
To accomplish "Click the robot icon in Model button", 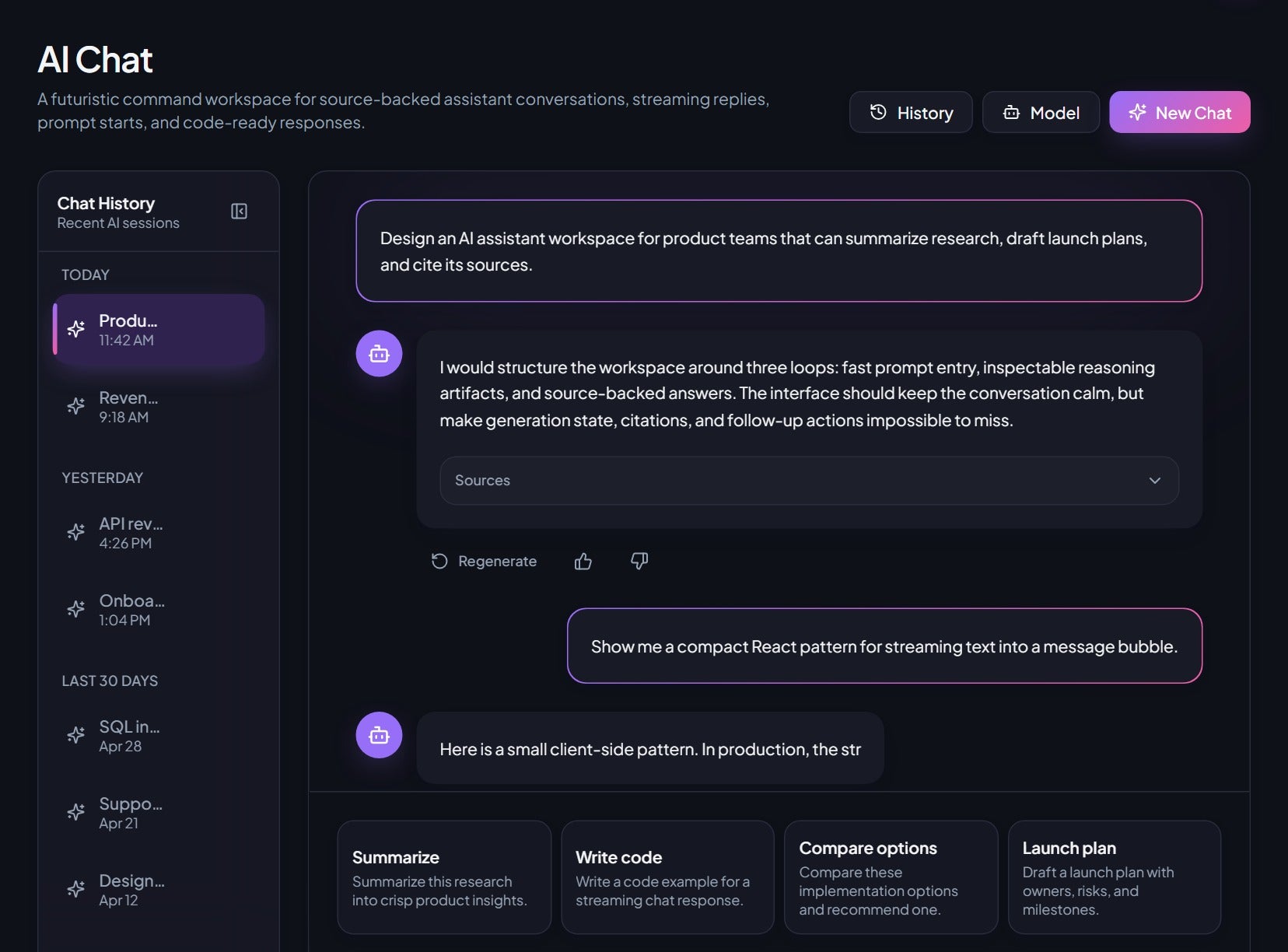I will point(1011,113).
